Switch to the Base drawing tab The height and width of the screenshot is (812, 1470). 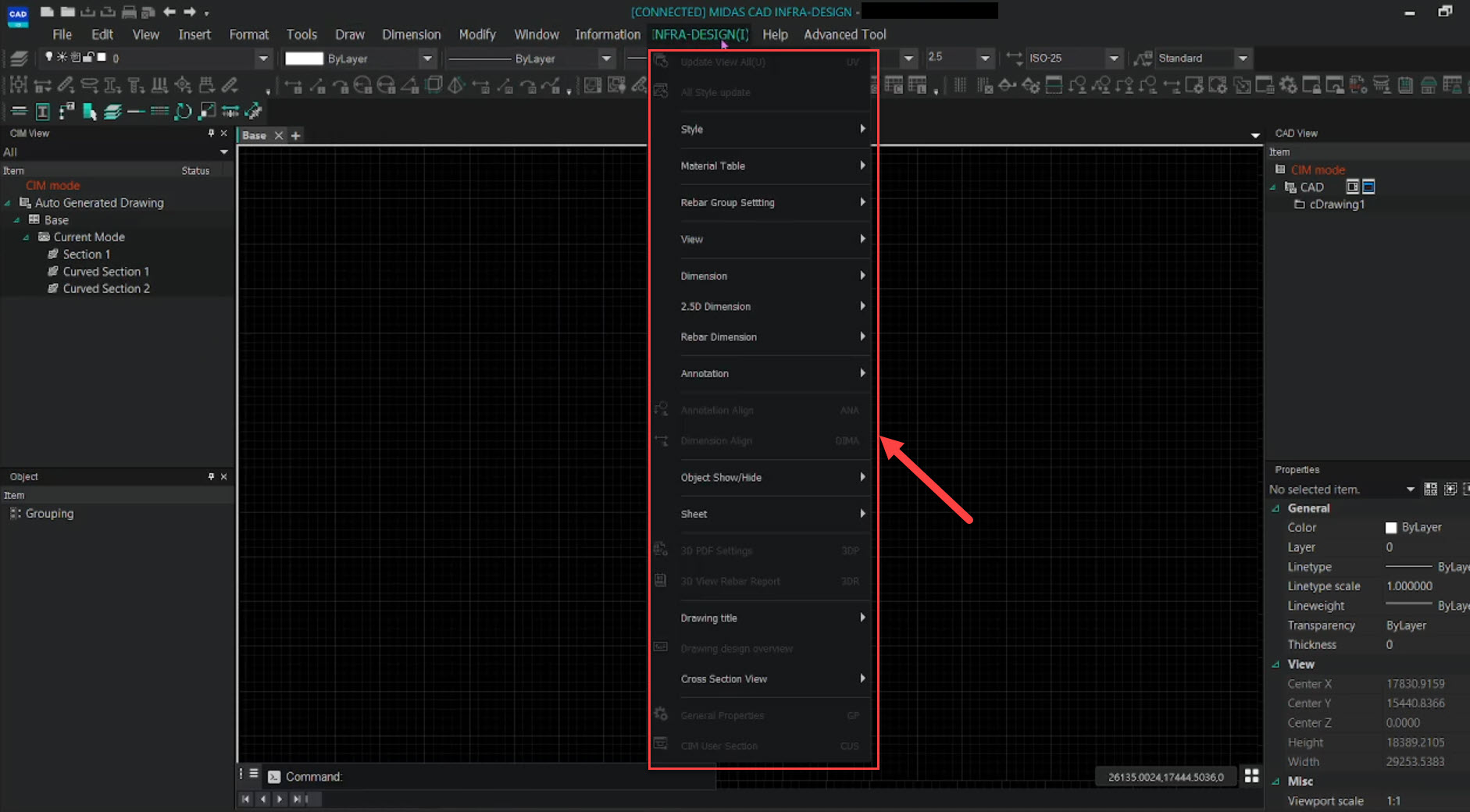[254, 135]
